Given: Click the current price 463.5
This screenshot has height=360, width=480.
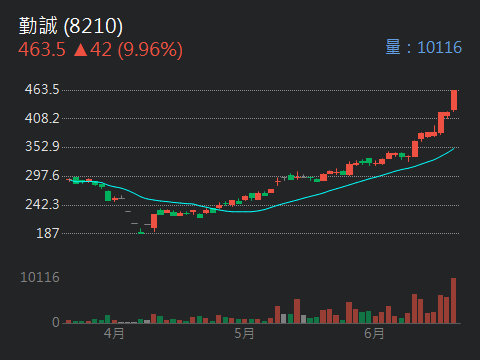Looking at the screenshot, I should coord(42,50).
